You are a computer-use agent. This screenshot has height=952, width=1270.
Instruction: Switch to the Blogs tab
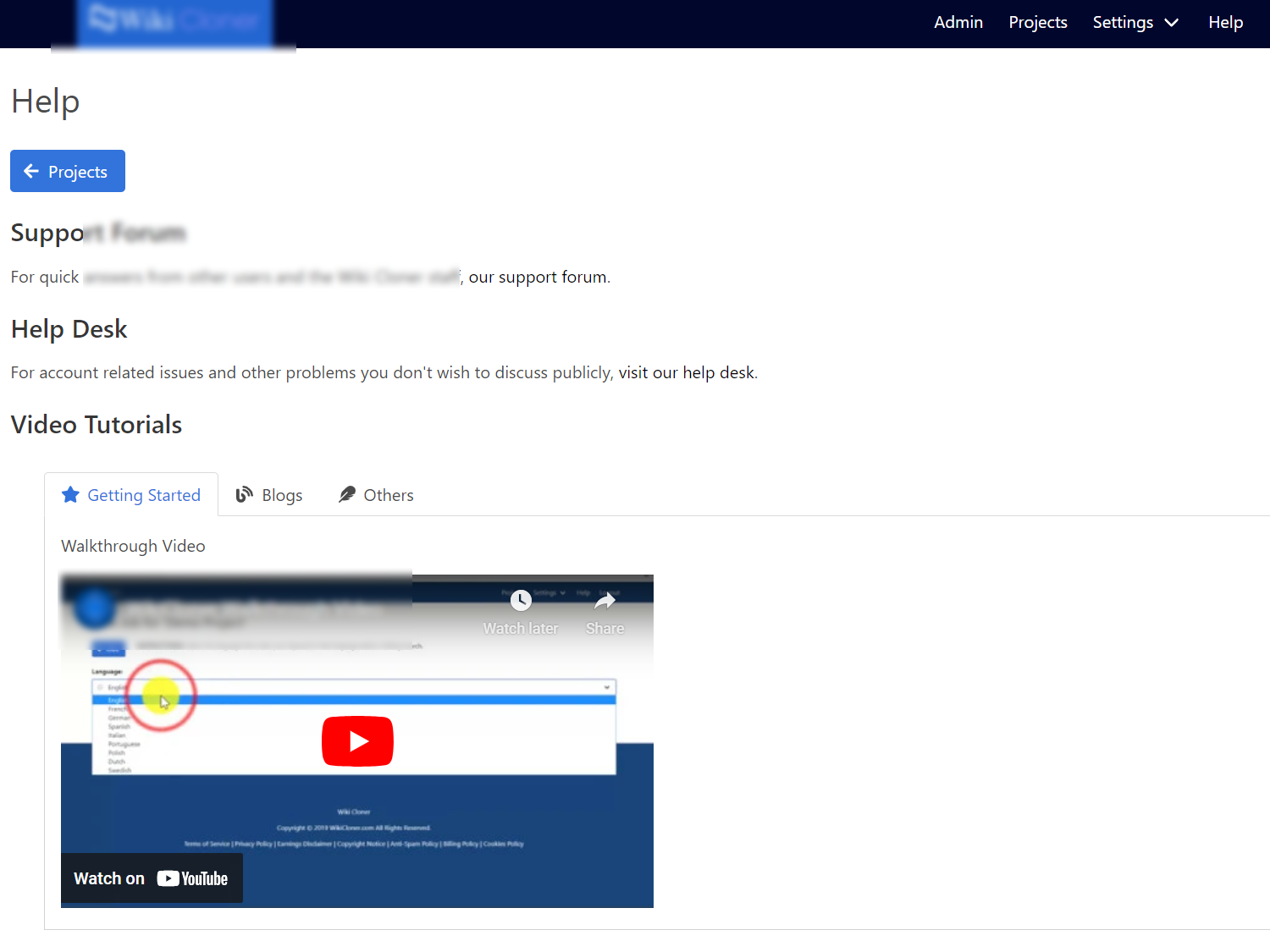coord(269,495)
